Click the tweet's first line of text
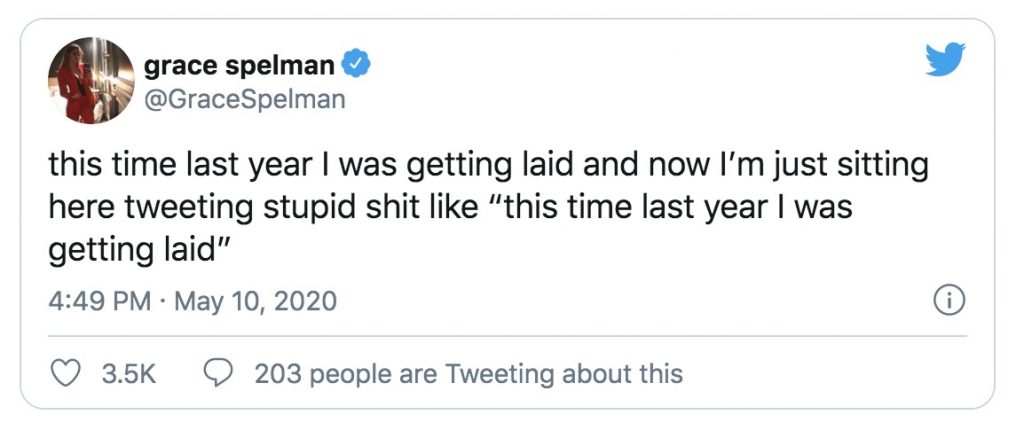The height and width of the screenshot is (438, 1024). pos(488,163)
